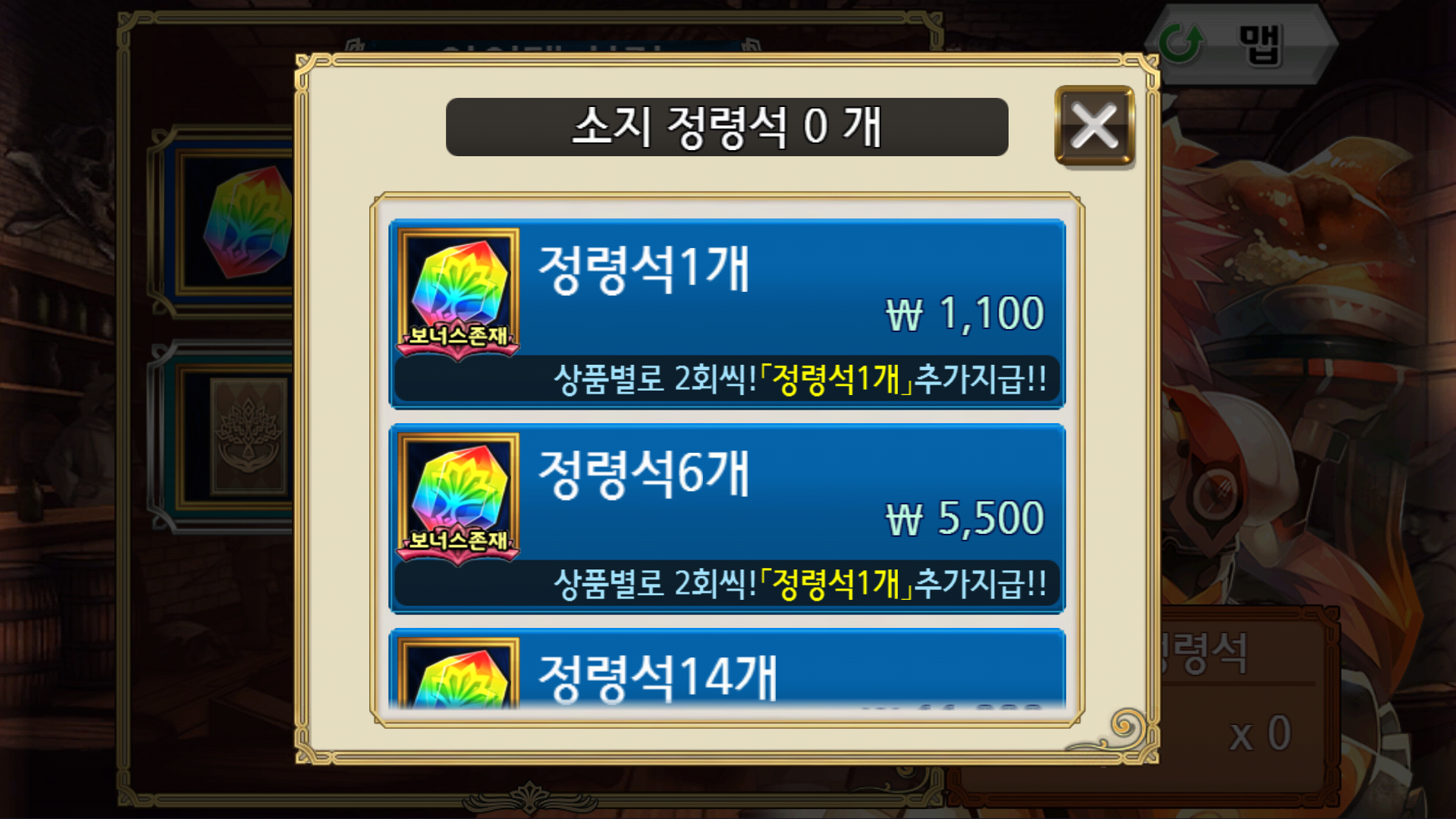The image size is (1456, 819).
Task: Click the ₩ 5,500 price
Action: pyautogui.click(x=965, y=519)
